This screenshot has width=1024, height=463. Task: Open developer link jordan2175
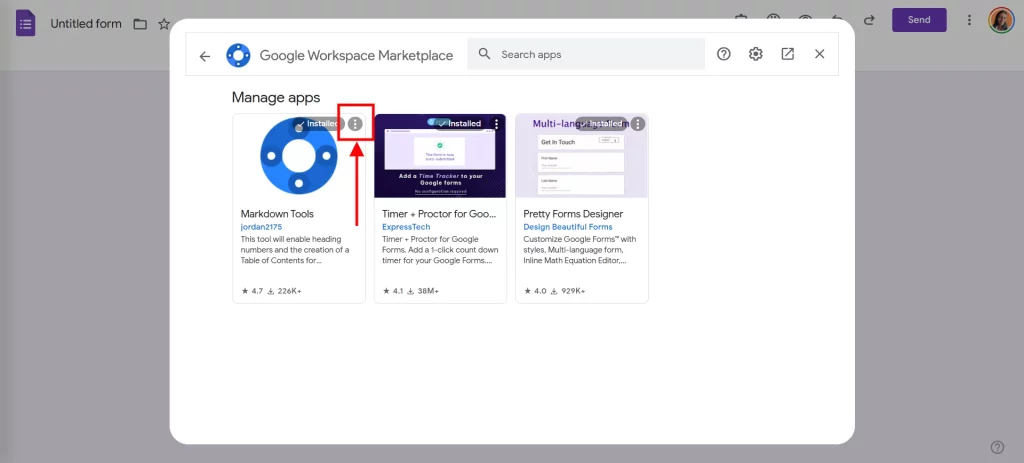(x=261, y=227)
